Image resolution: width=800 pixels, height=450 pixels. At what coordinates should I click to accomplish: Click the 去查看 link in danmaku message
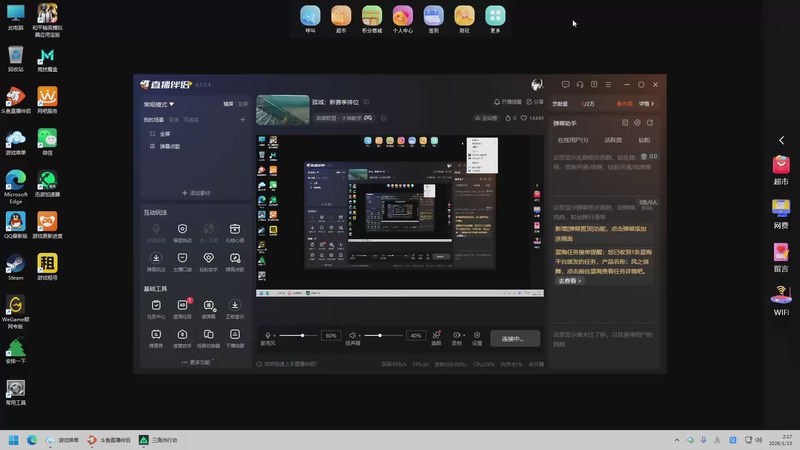(x=569, y=281)
